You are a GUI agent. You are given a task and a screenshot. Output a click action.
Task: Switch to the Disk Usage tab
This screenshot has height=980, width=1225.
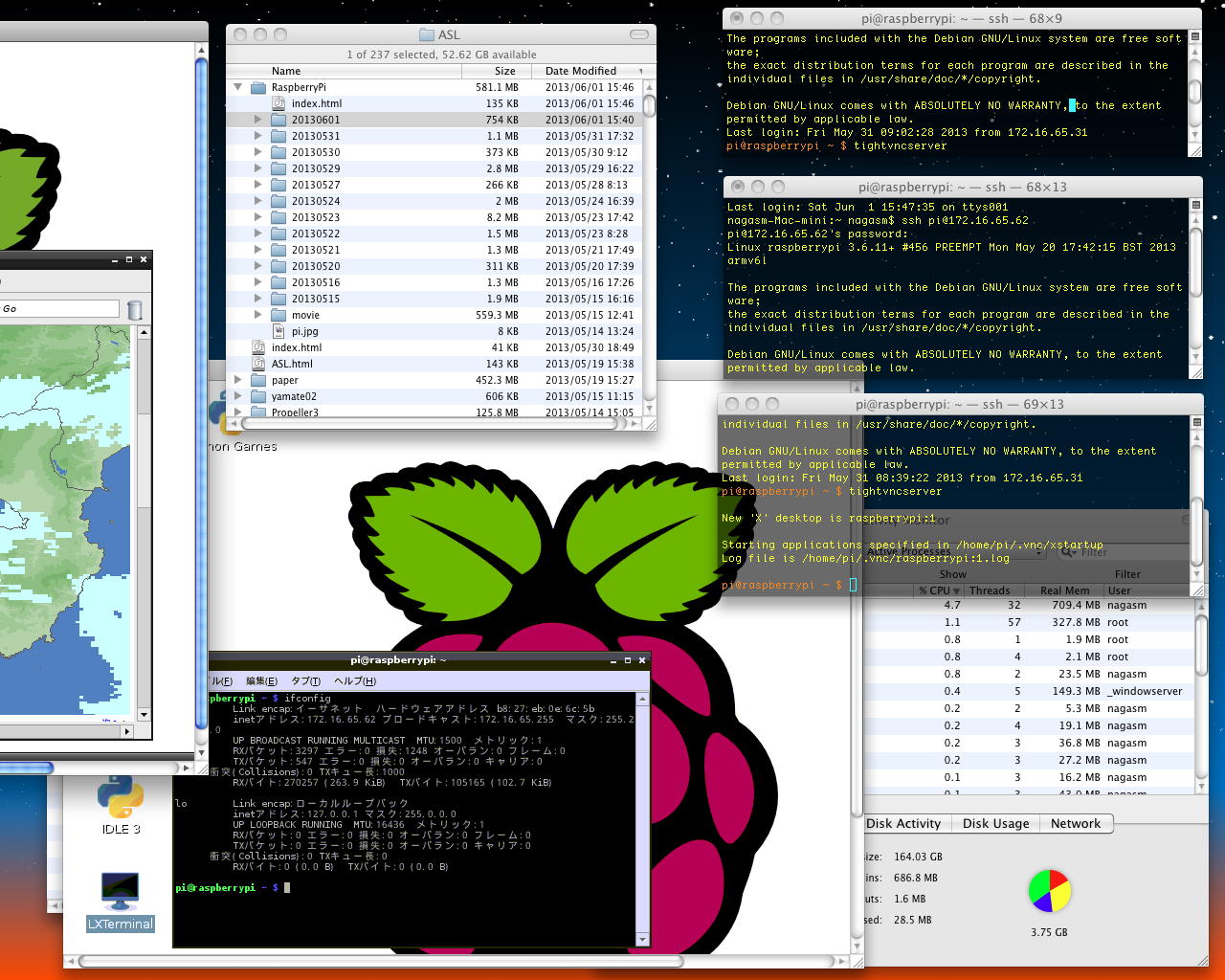995,824
